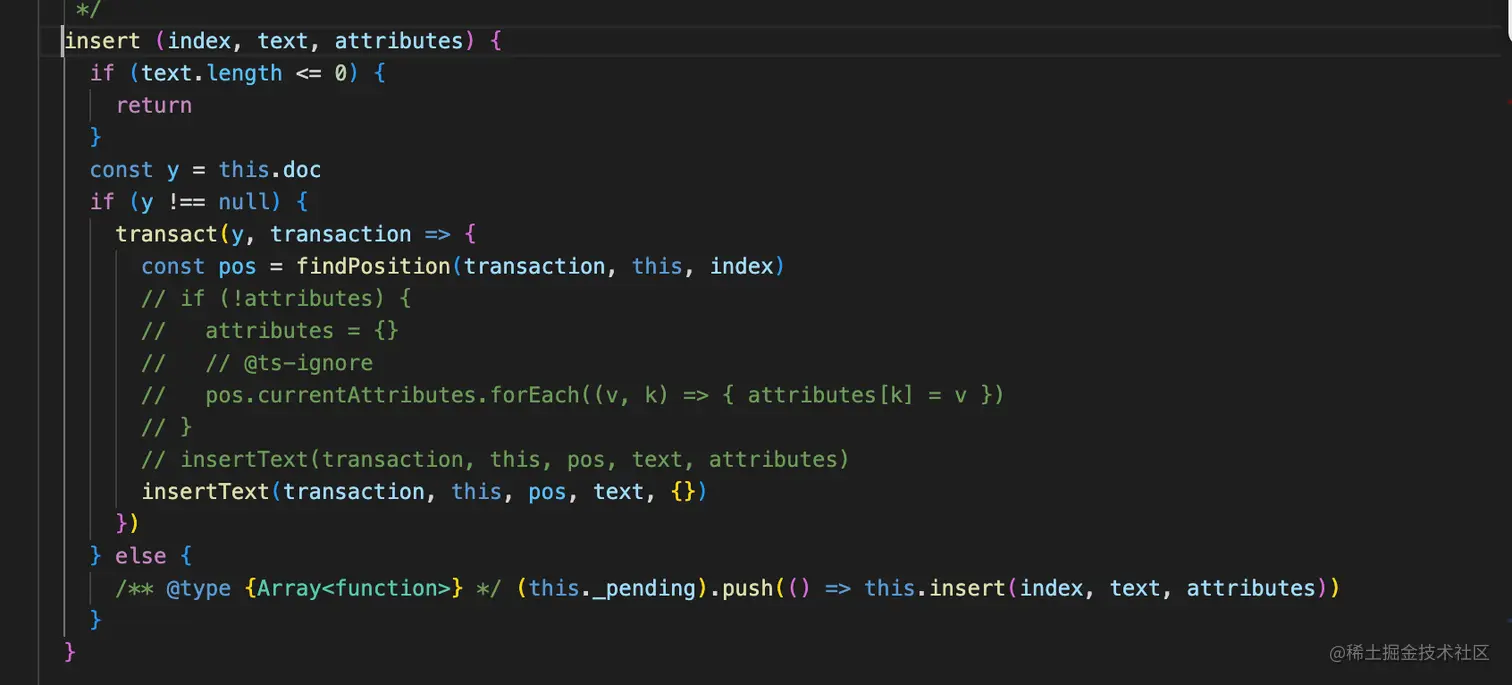Click the else keyword
Viewport: 1512px width, 685px height.
tap(141, 555)
